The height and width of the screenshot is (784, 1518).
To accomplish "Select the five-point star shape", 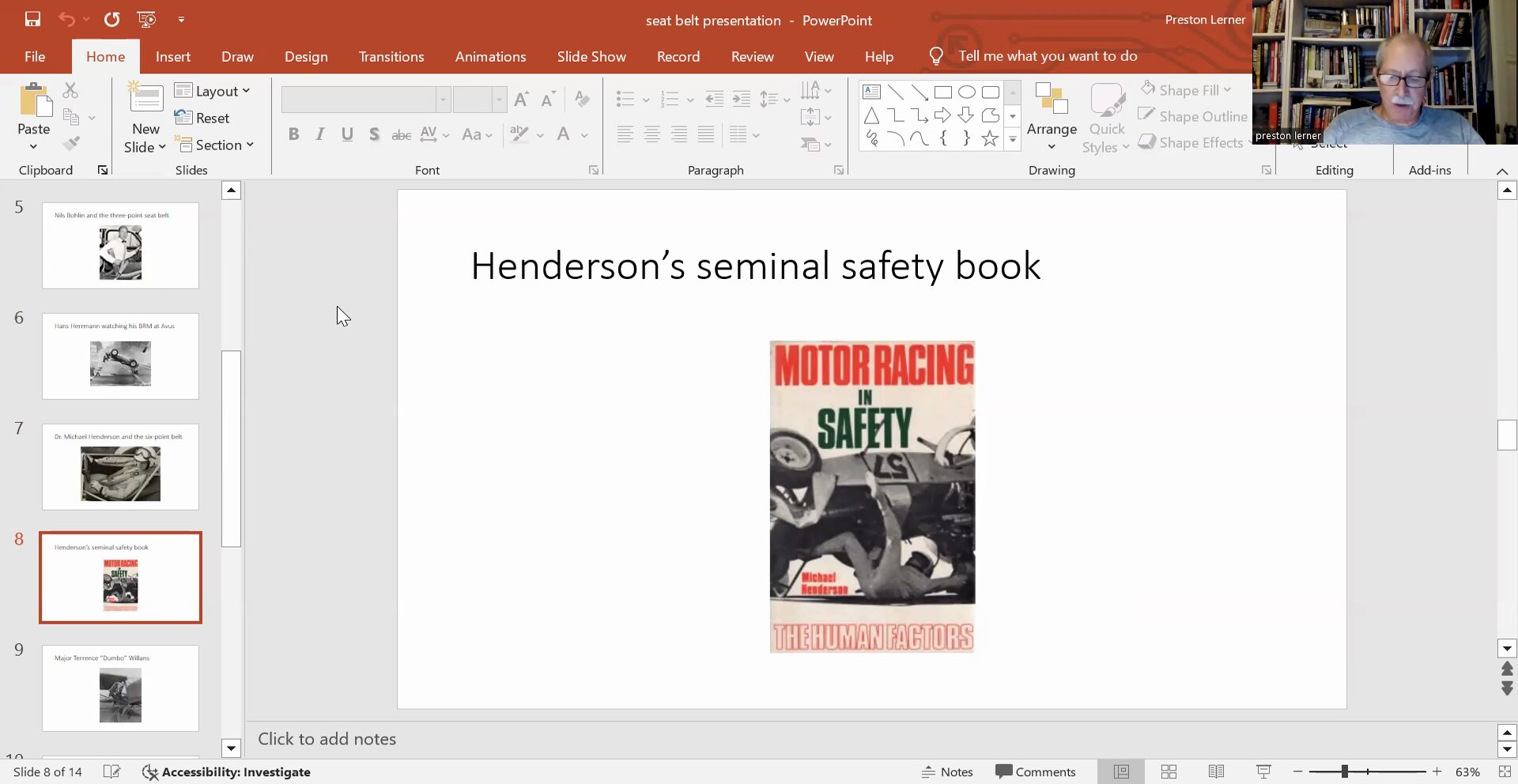I will [989, 139].
